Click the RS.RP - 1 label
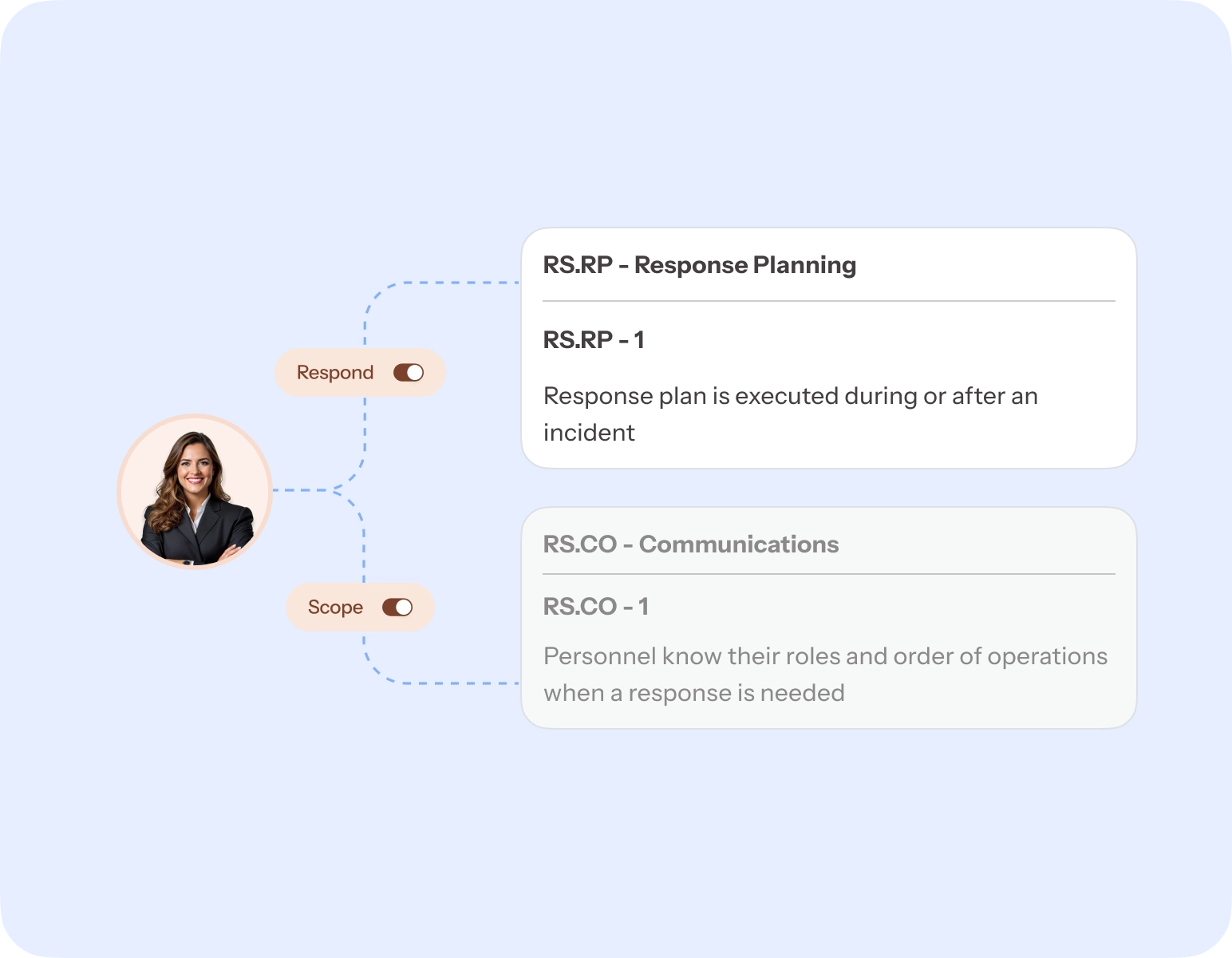Screen dimensions: 1232x958 point(594,339)
